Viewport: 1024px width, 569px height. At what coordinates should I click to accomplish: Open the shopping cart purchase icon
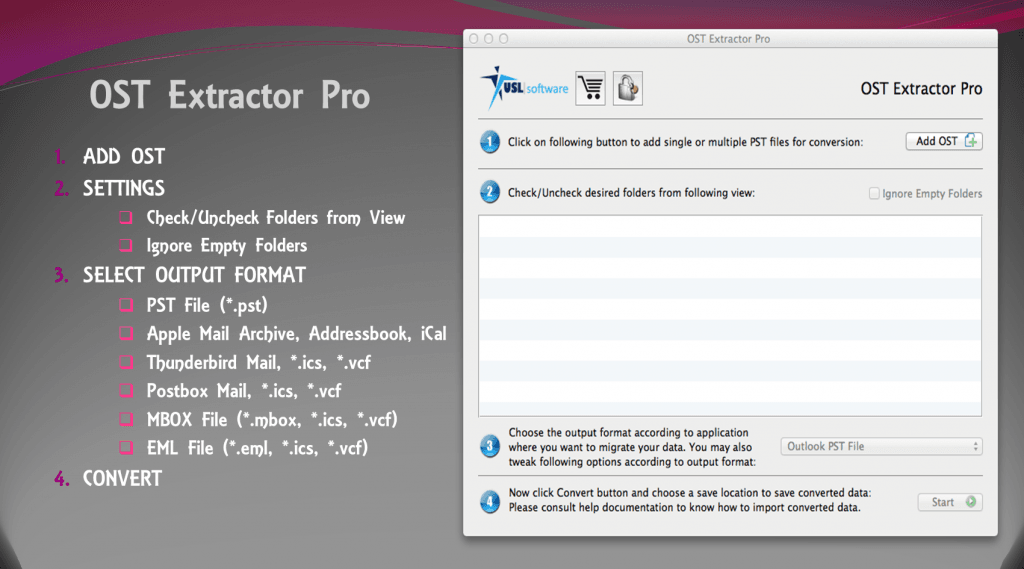591,88
